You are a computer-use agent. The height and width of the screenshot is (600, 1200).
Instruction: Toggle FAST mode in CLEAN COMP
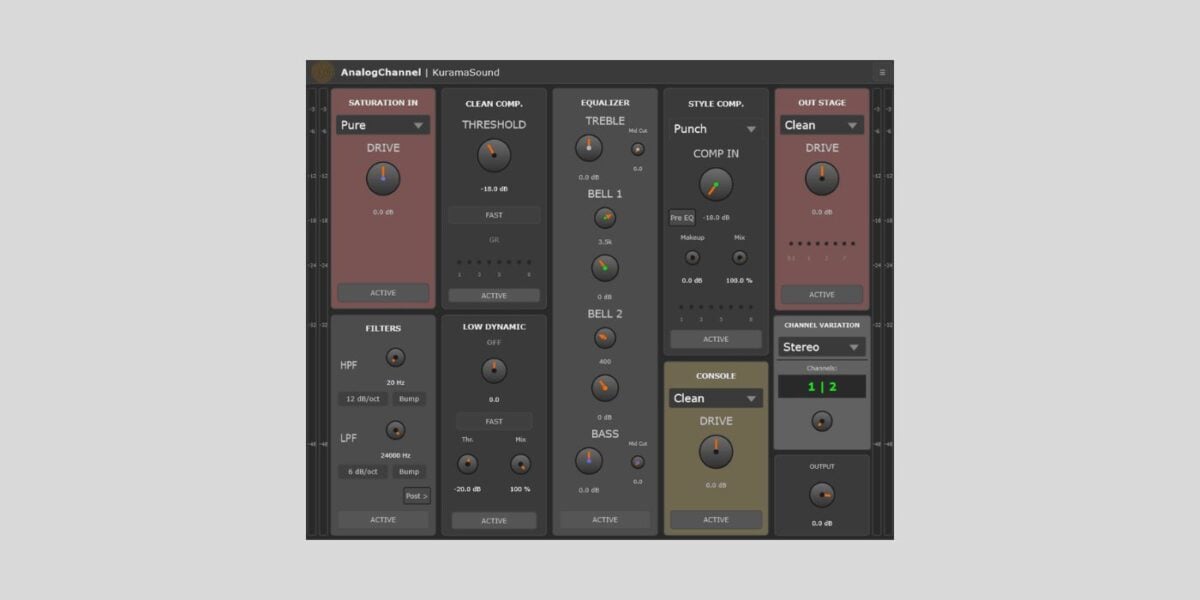(492, 215)
